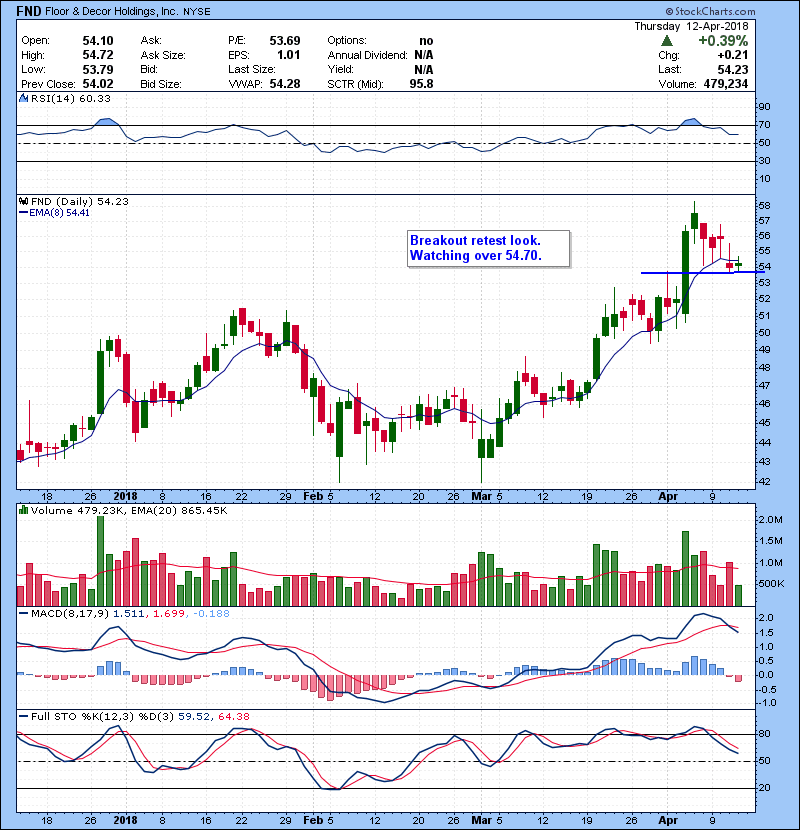
Task: Click the StockCharts.com credit text
Action: (710, 11)
